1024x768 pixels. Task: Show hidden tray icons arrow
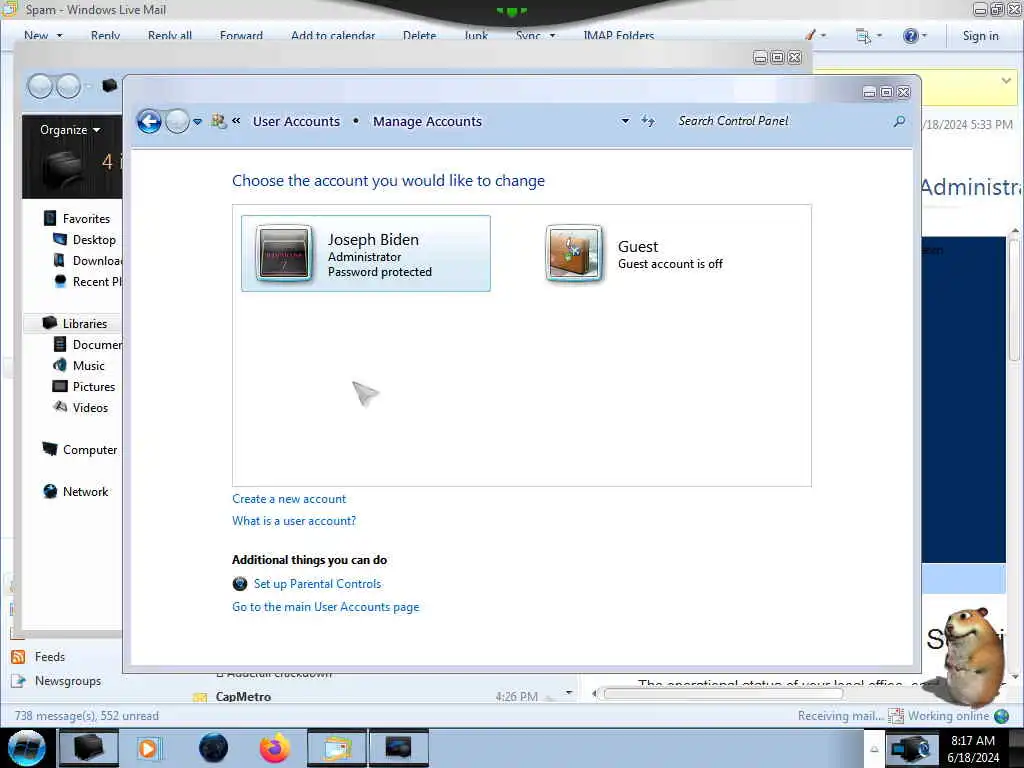874,749
